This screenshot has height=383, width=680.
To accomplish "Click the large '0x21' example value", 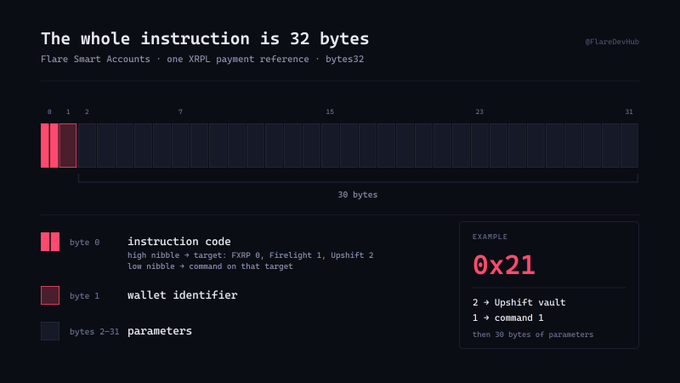I will coord(504,265).
